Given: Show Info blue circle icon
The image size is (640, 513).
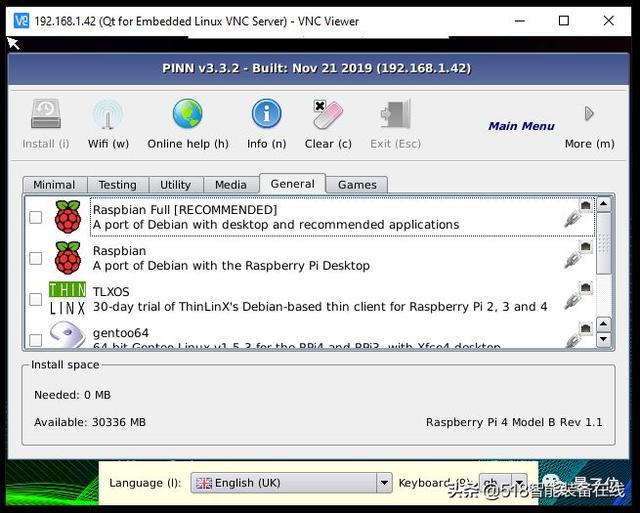Looking at the screenshot, I should point(267,114).
